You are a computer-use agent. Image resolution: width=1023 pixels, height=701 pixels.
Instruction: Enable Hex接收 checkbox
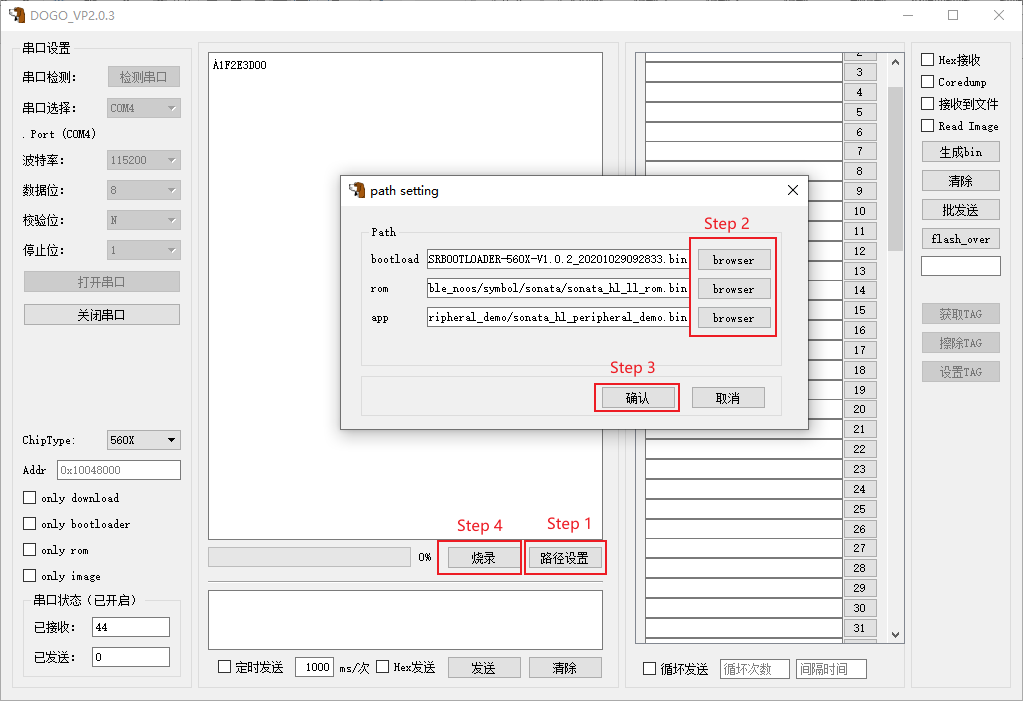(927, 59)
